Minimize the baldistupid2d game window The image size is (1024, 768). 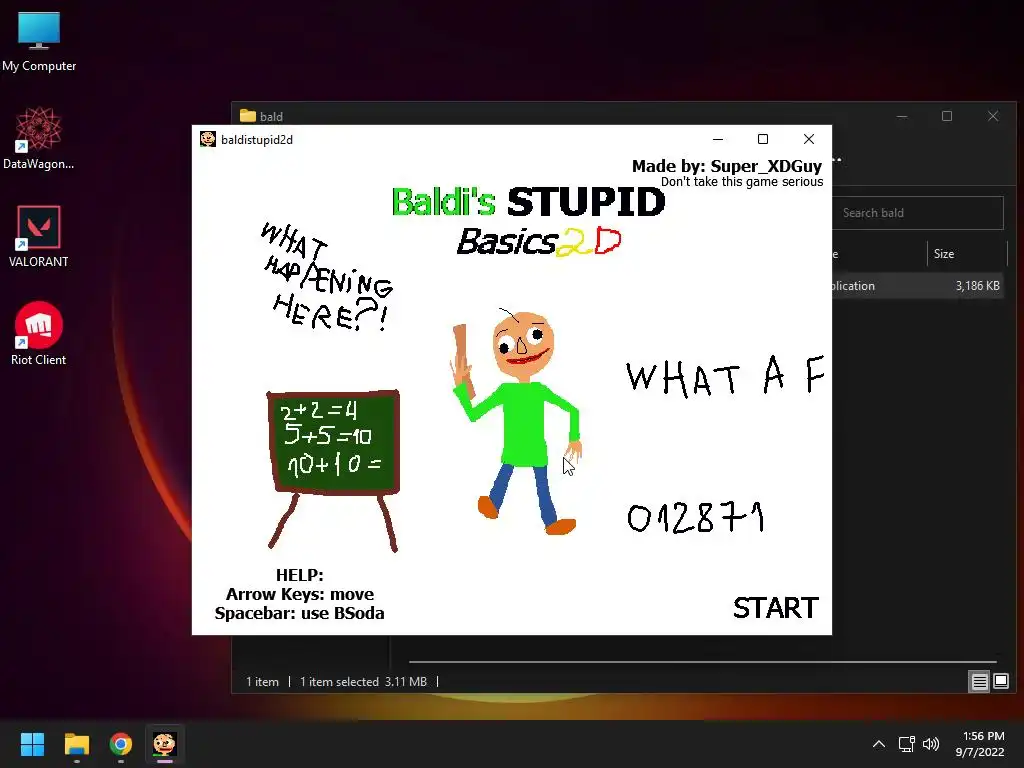[718, 139]
